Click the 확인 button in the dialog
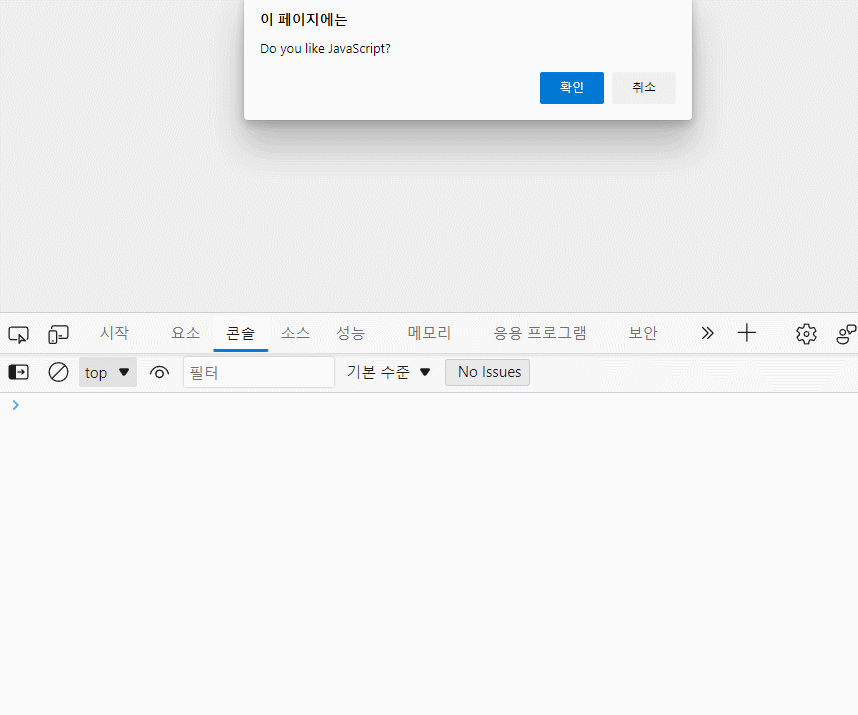 tap(572, 88)
